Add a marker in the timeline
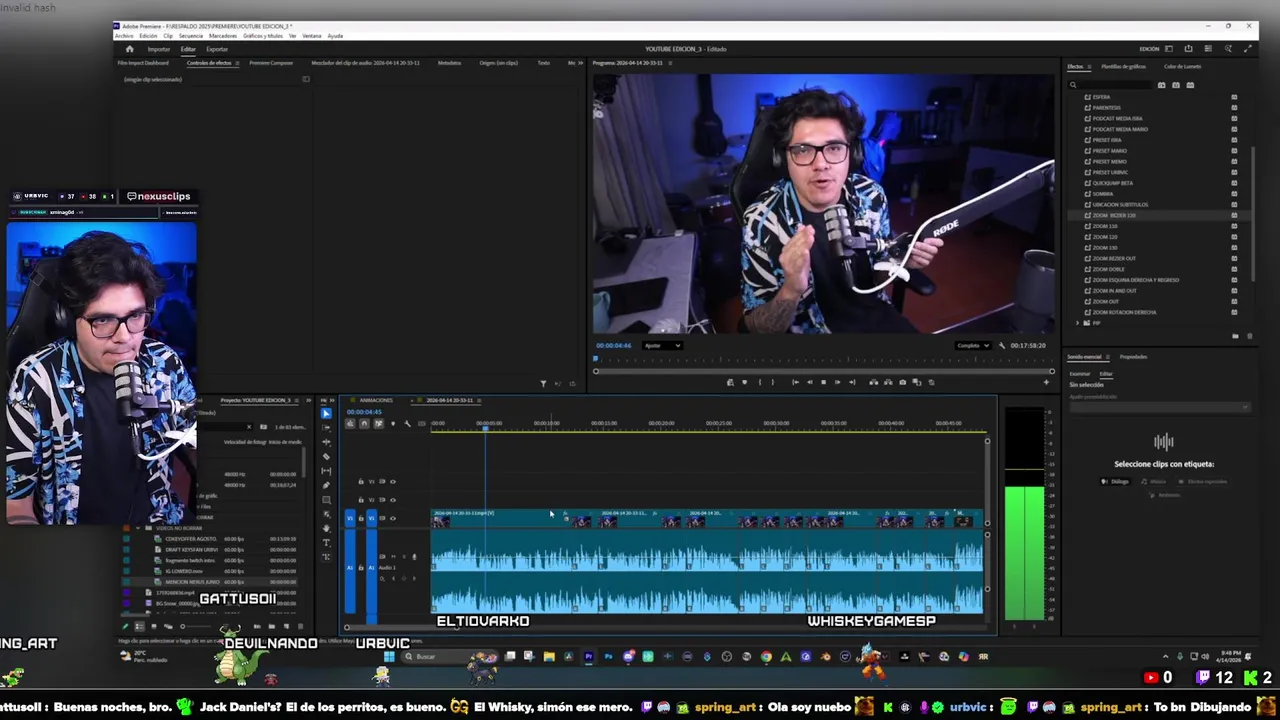Viewport: 1280px width, 720px height. 393,424
